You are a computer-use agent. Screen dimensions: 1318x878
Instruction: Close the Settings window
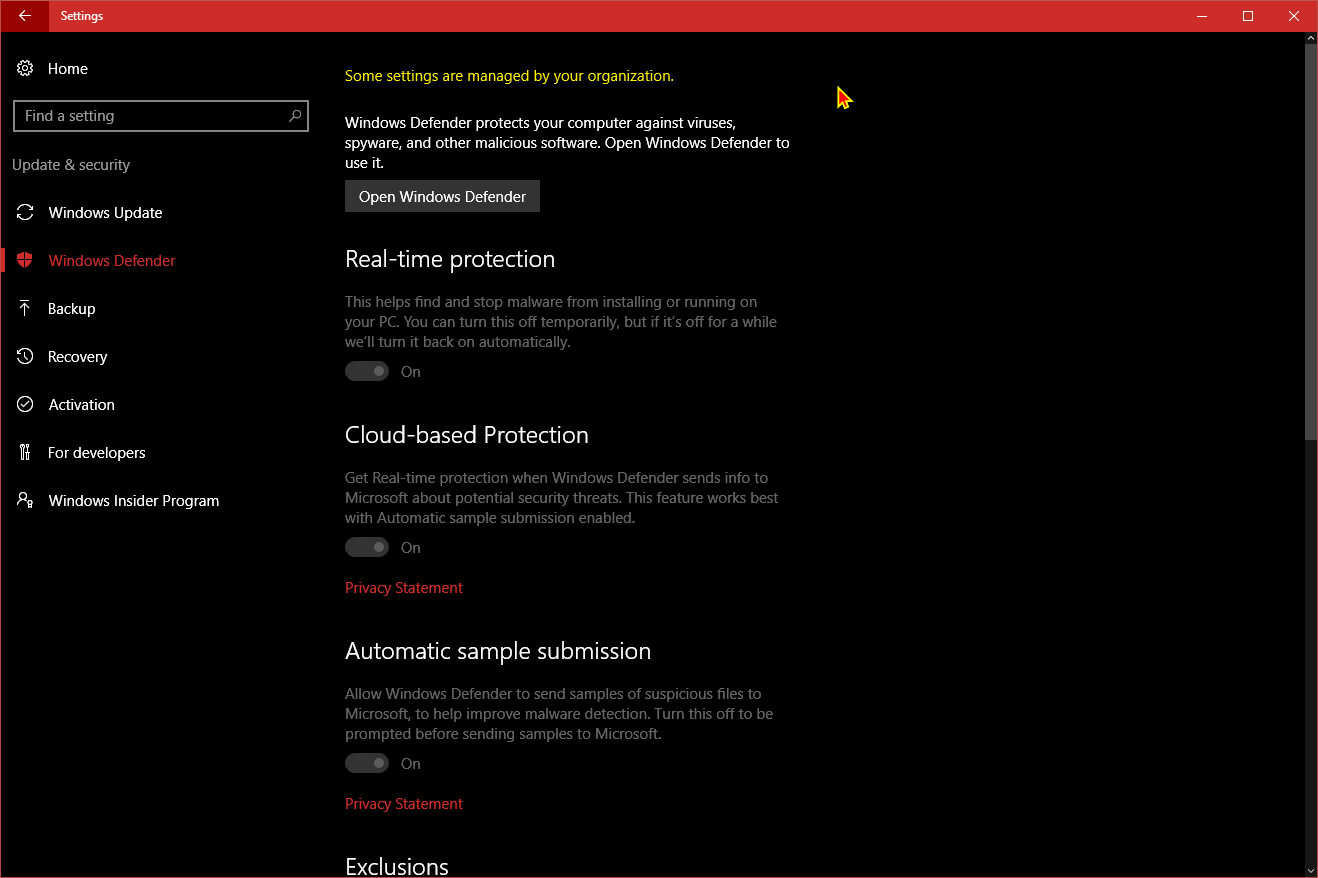click(x=1294, y=16)
